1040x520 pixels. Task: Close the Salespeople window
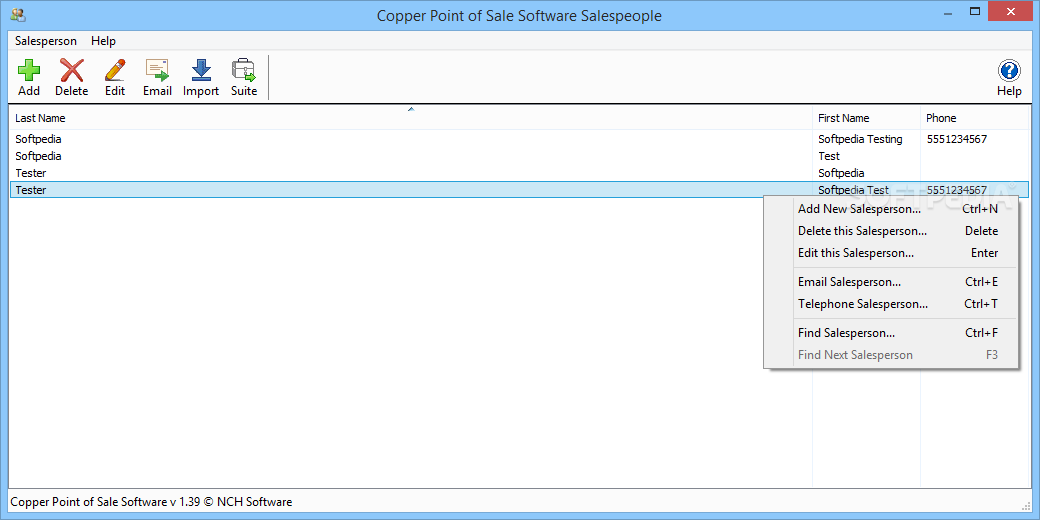click(x=1011, y=11)
